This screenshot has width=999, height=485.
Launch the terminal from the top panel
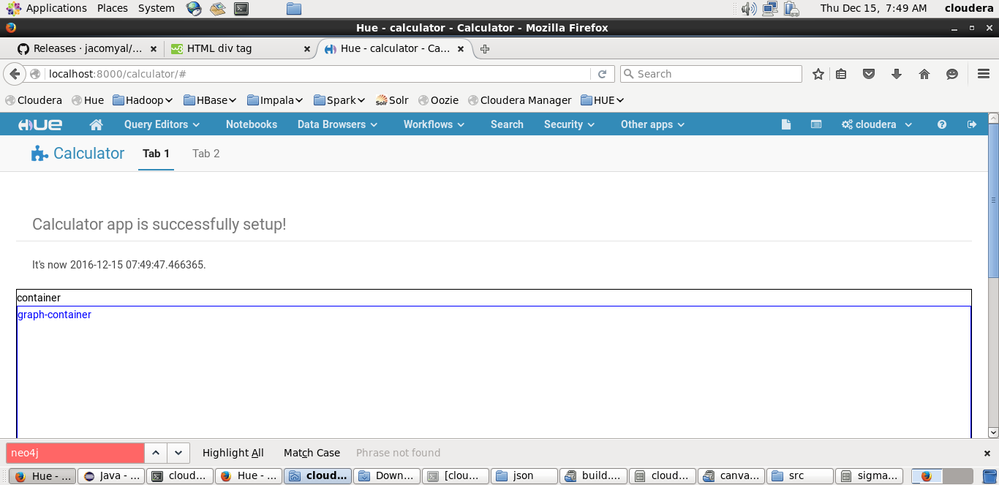pos(241,8)
